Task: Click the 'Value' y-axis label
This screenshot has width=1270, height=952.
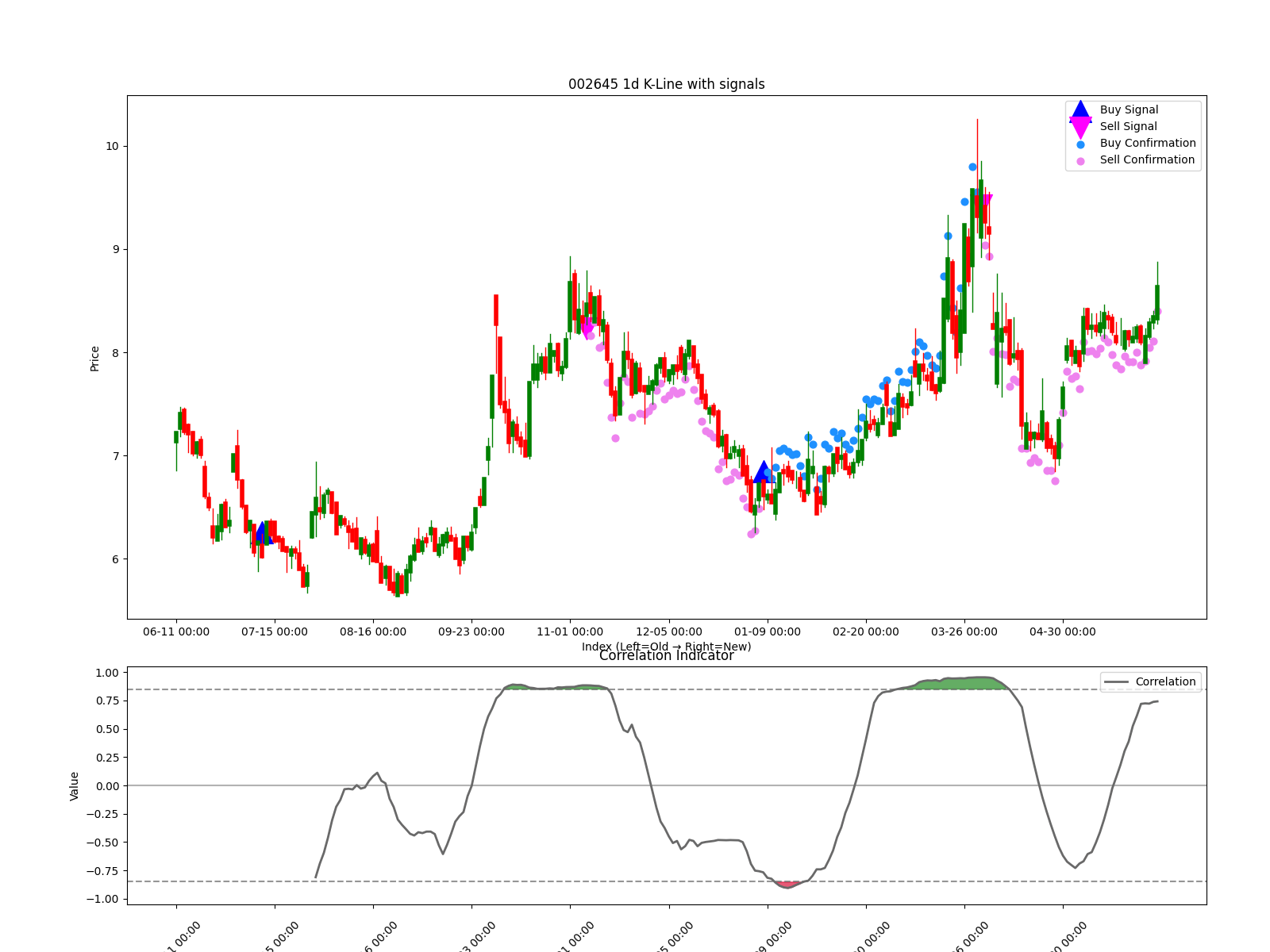Action: (75, 786)
